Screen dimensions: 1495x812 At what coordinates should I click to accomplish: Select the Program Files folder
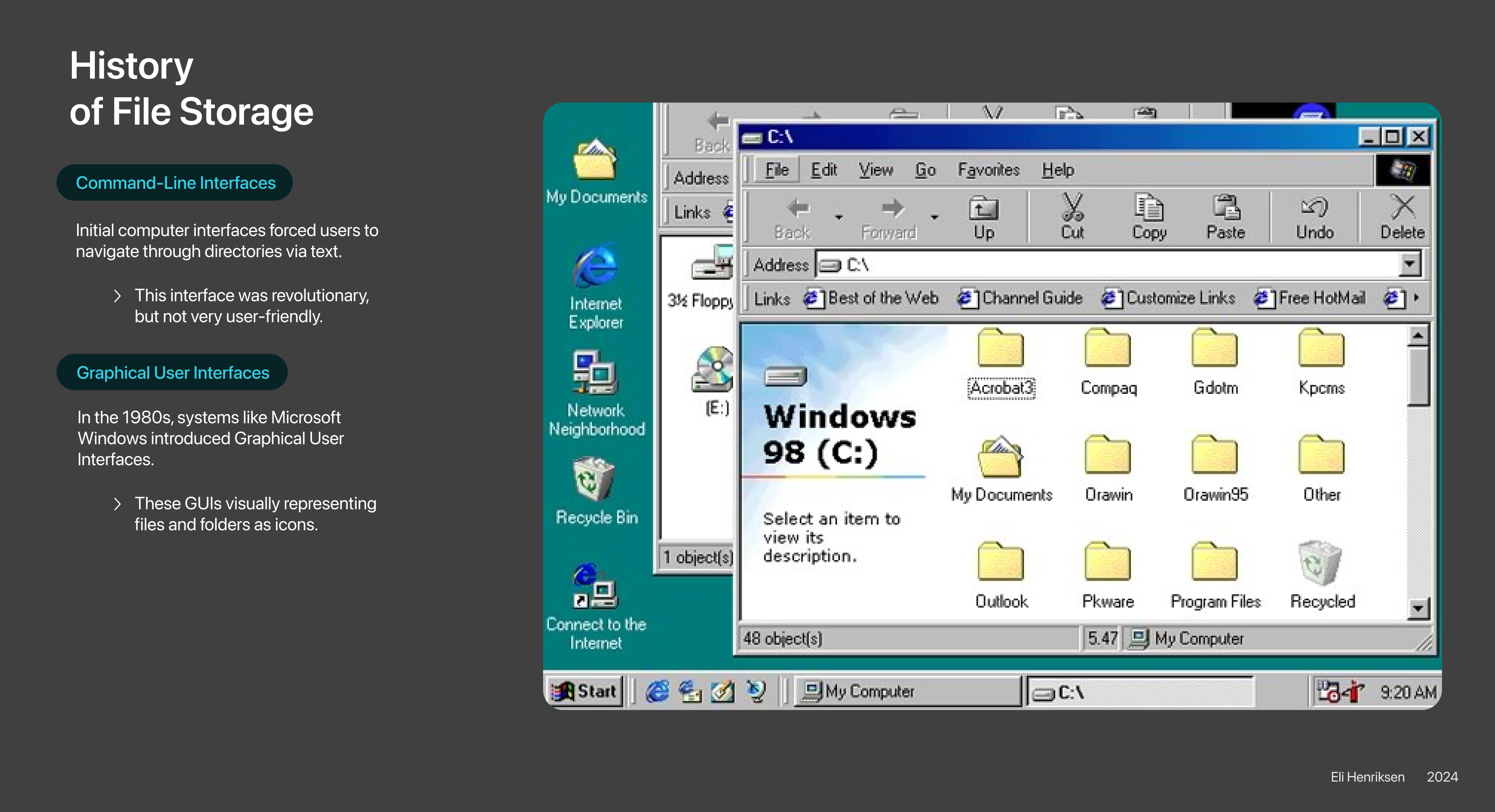[1215, 576]
